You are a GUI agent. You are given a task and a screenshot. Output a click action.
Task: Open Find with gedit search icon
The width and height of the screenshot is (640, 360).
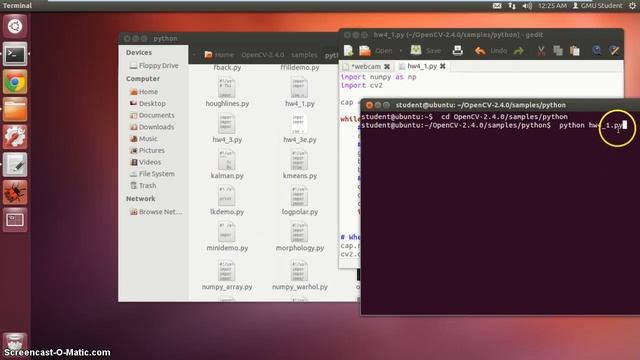[x=596, y=51]
